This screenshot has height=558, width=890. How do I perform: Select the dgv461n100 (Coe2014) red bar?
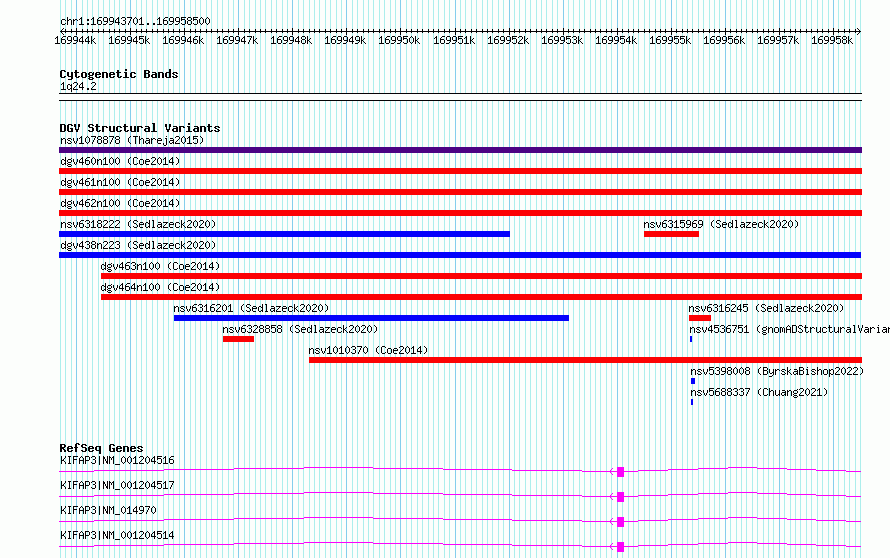tap(460, 192)
